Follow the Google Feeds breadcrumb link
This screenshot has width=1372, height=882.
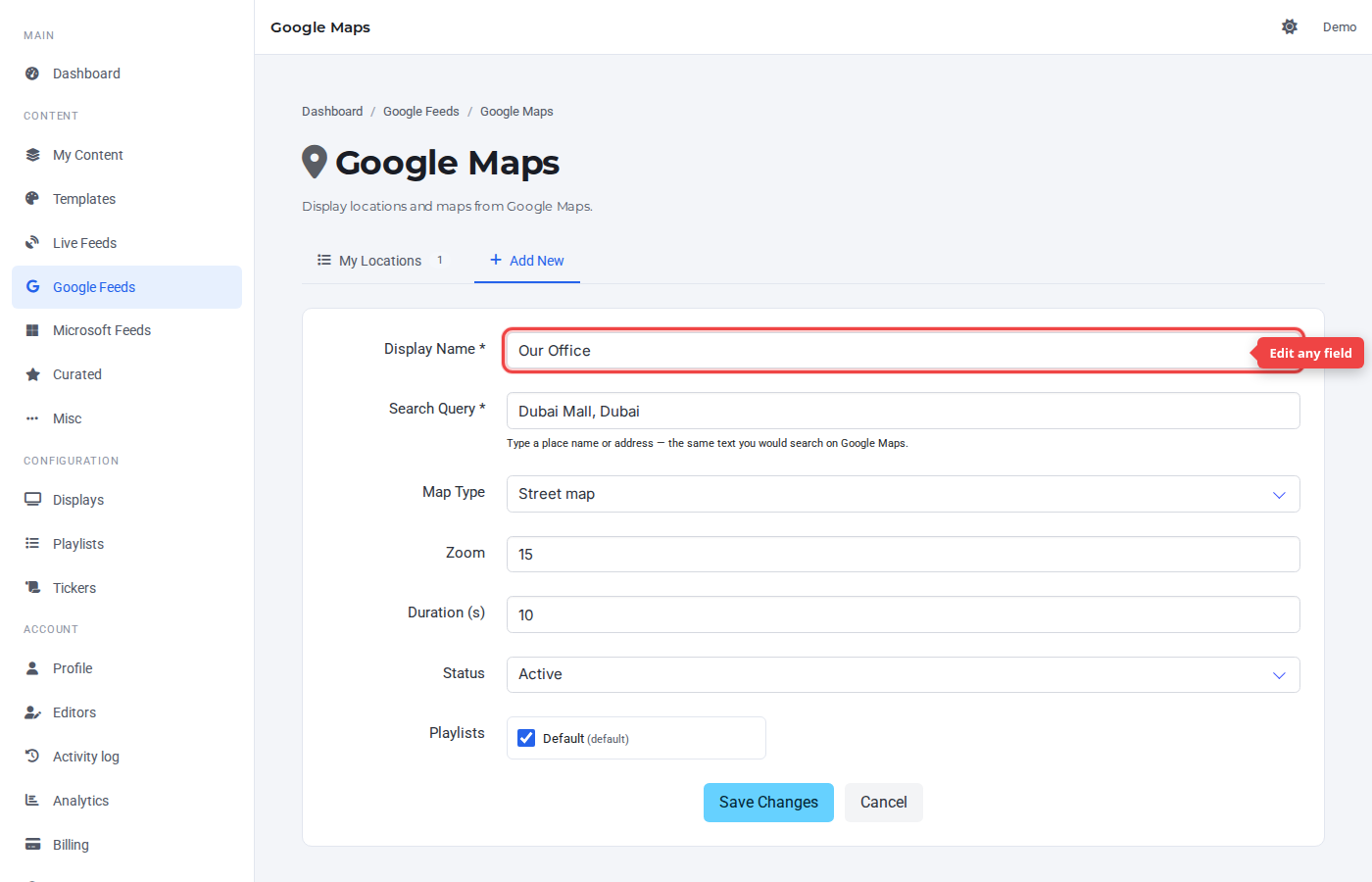(x=421, y=112)
